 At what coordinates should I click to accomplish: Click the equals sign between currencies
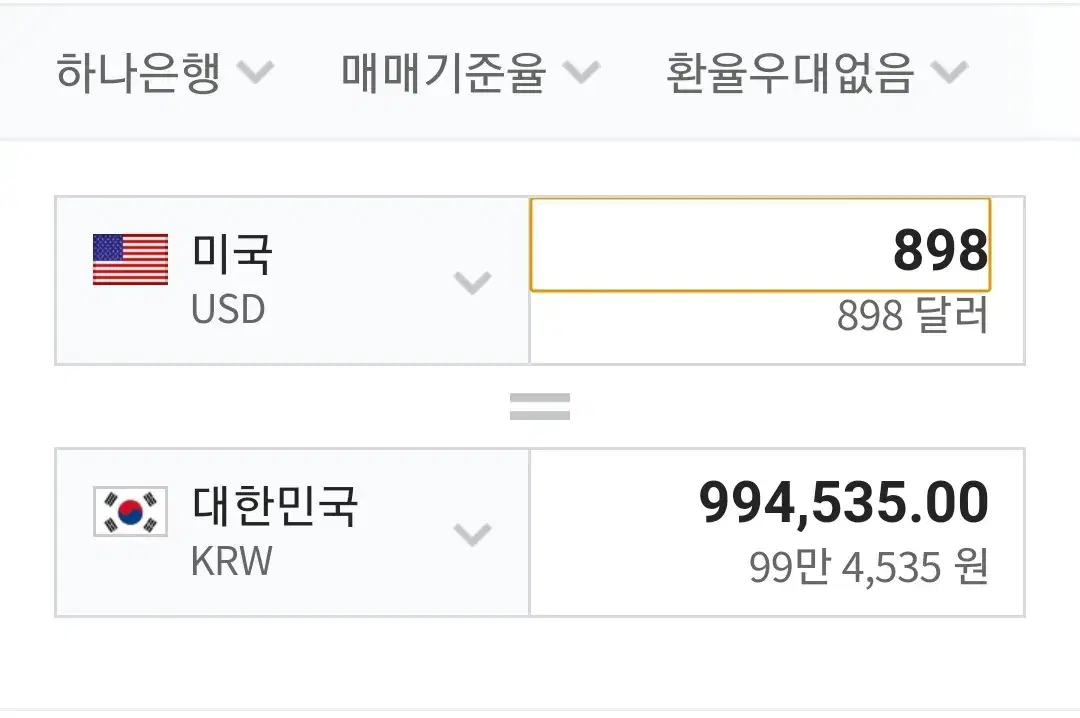coord(540,406)
